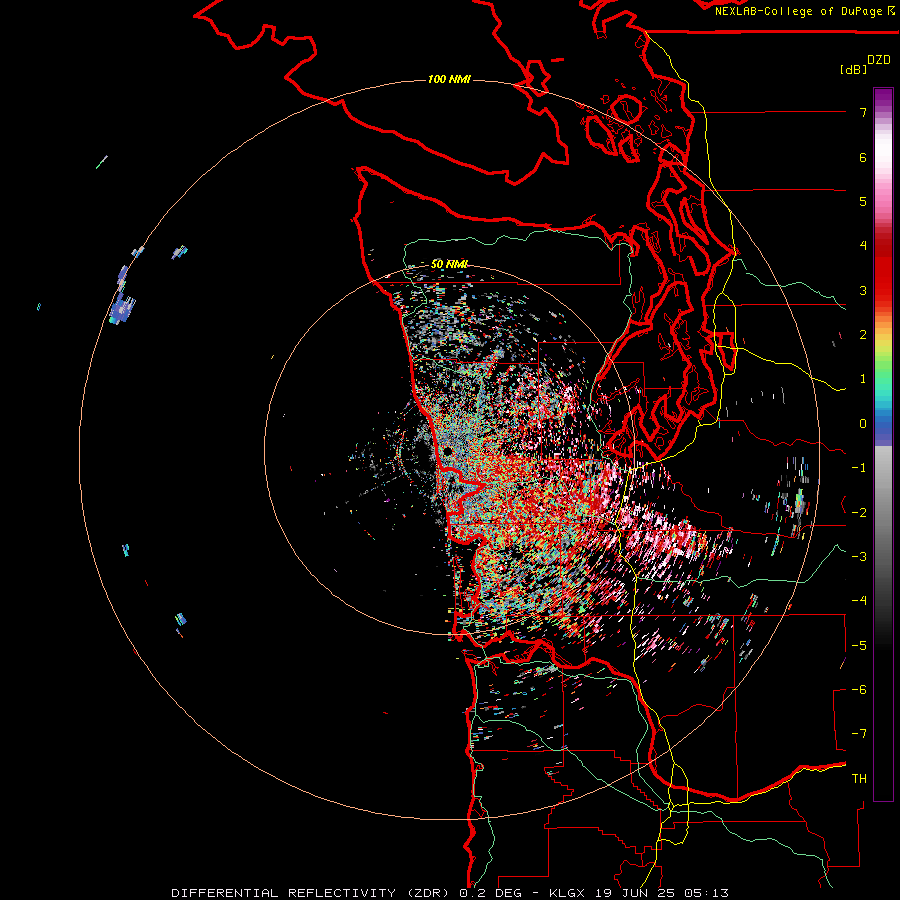
Task: Click the scale value -1
Action: coord(859,468)
